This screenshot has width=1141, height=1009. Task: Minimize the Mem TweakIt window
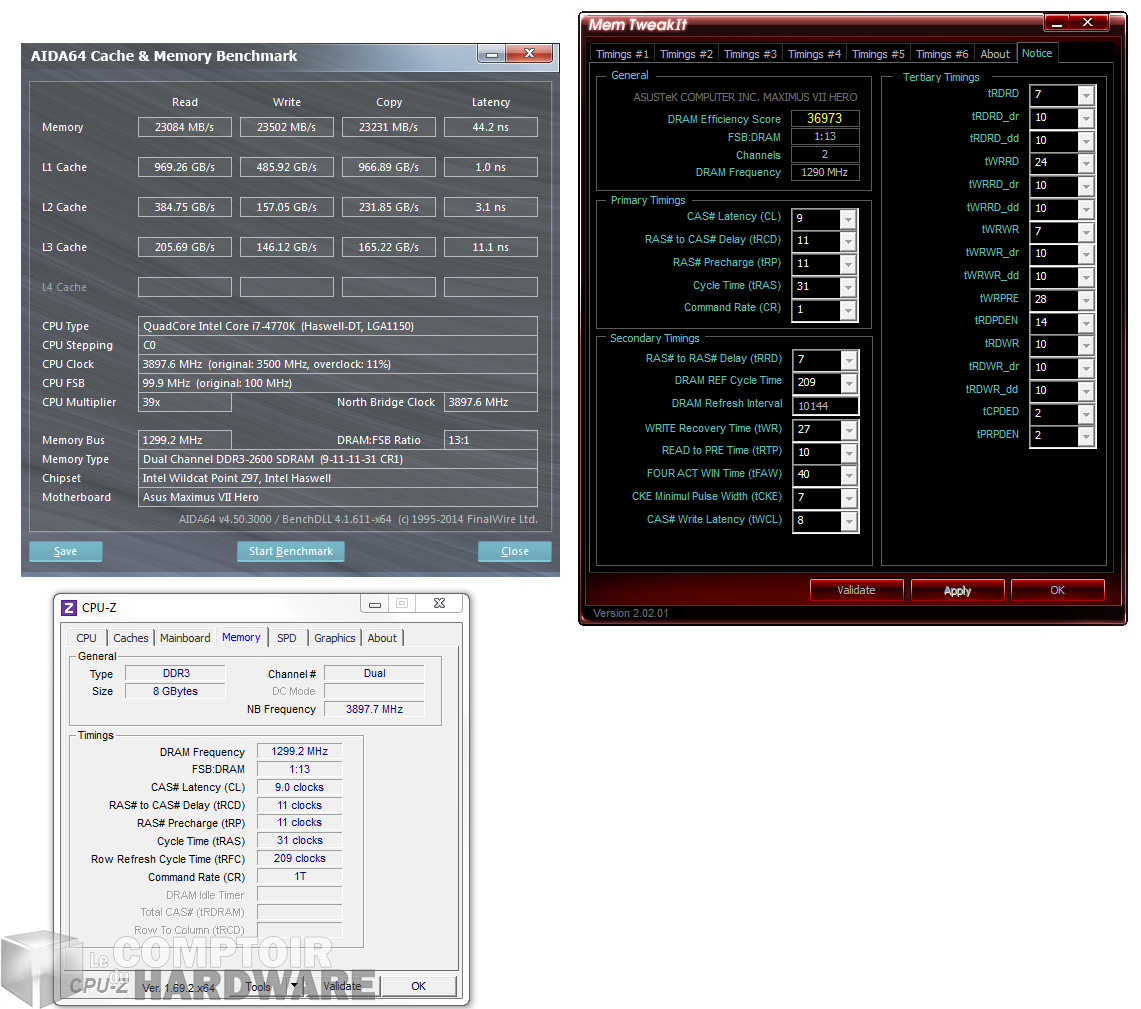tap(1057, 23)
